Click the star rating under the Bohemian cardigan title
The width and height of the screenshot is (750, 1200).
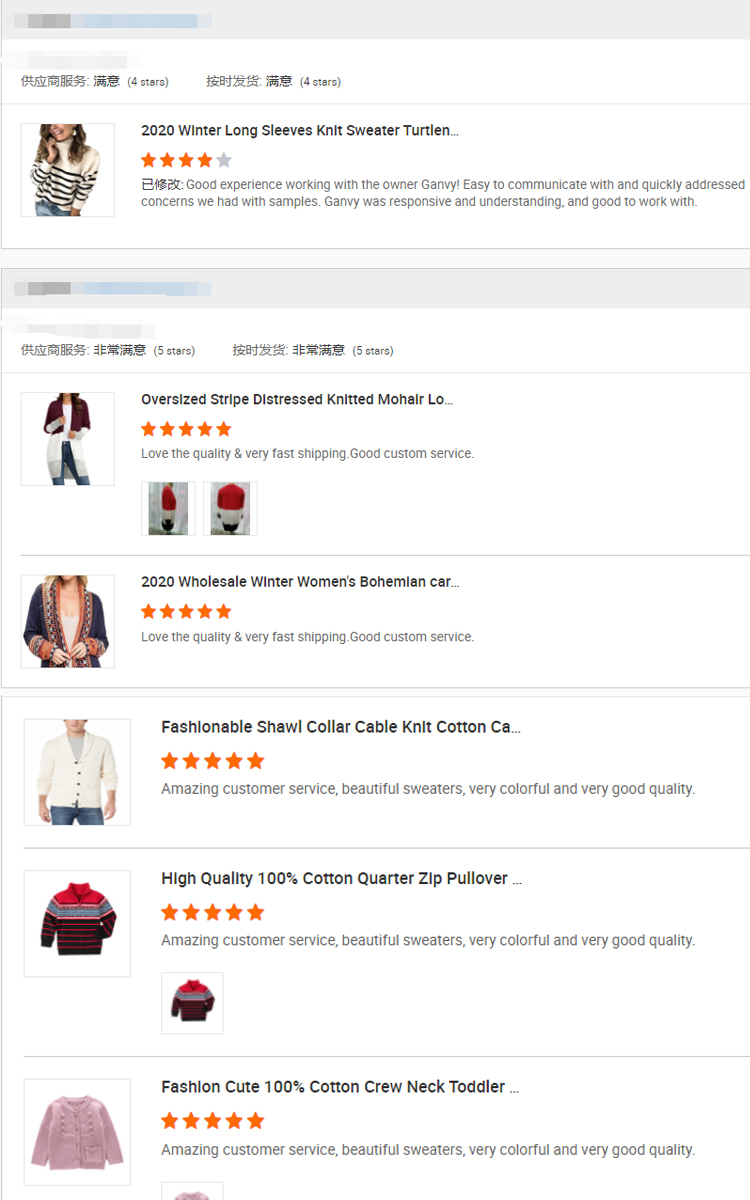pyautogui.click(x=186, y=611)
